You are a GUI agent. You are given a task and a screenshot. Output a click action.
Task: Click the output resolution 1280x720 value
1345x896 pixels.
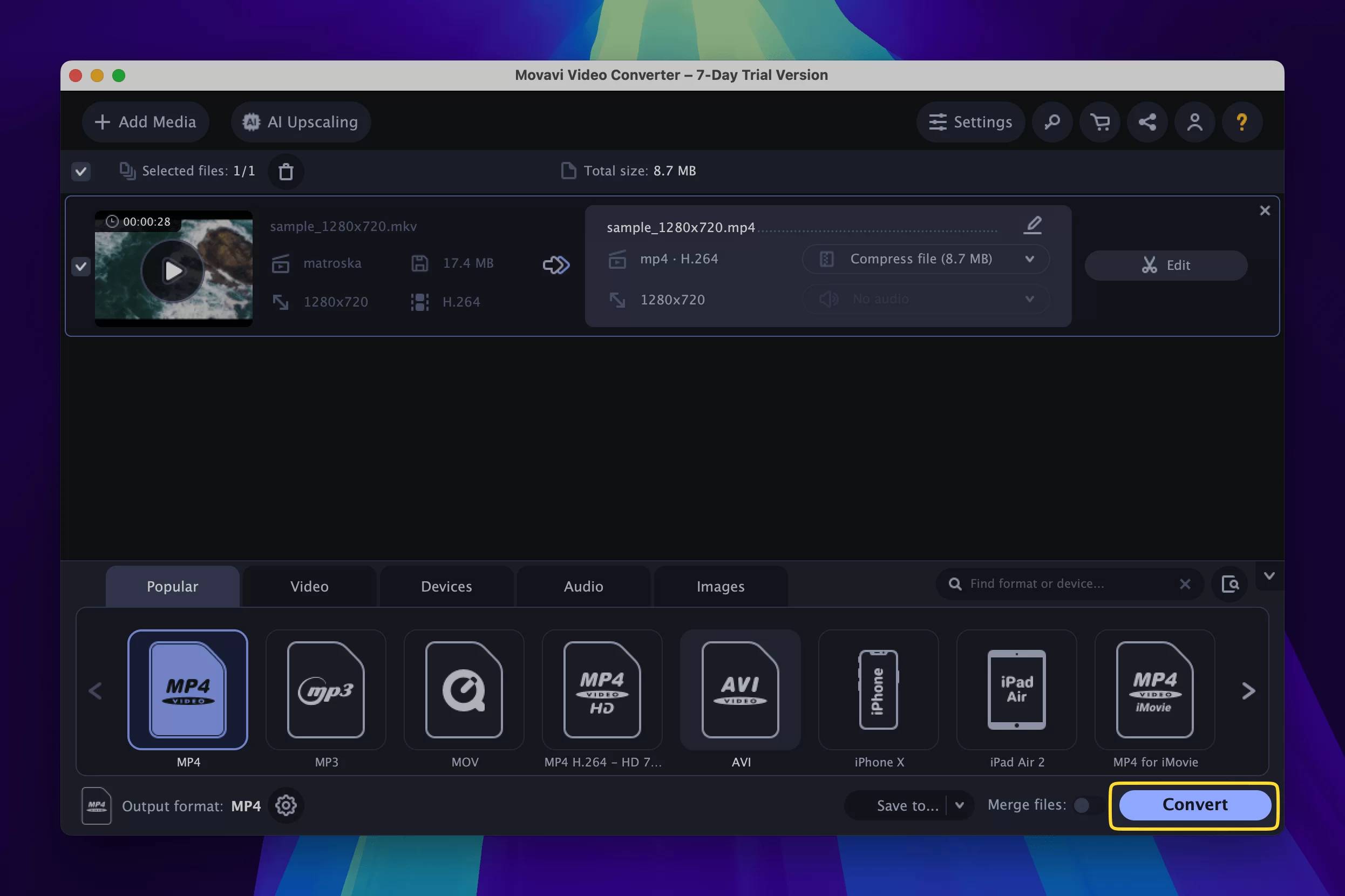tap(672, 300)
